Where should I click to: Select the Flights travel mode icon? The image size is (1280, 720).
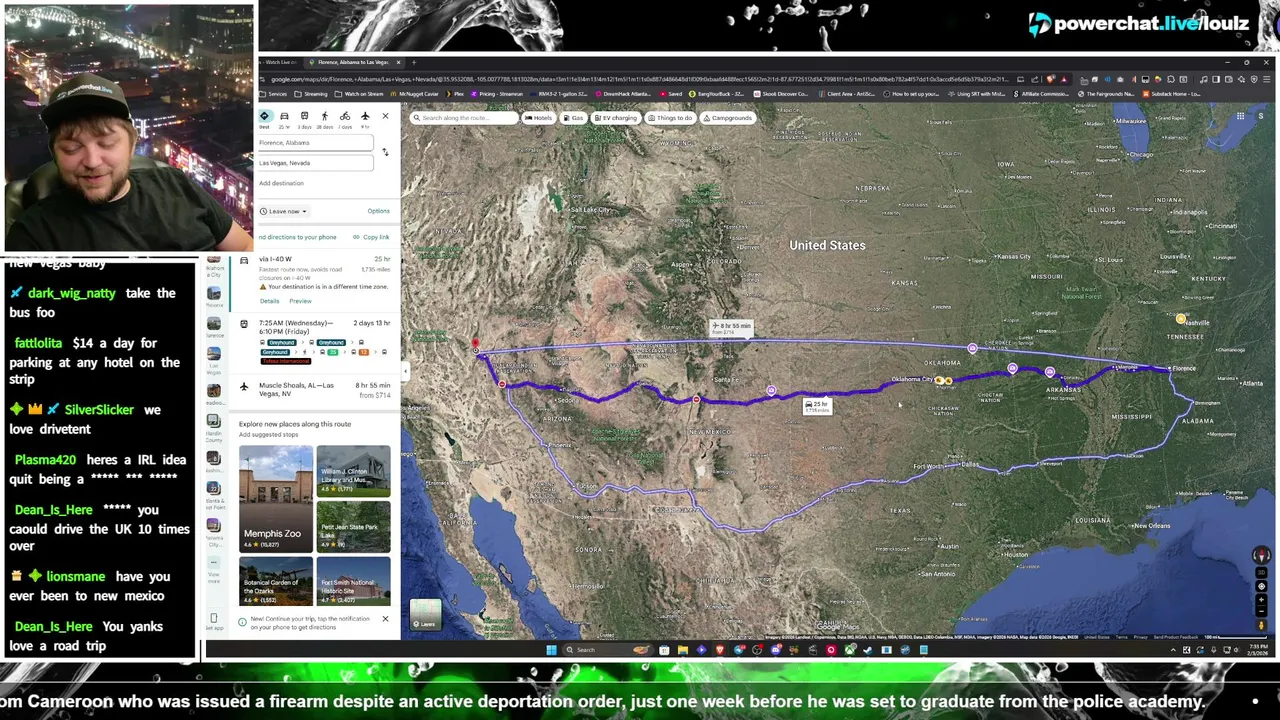pos(365,116)
